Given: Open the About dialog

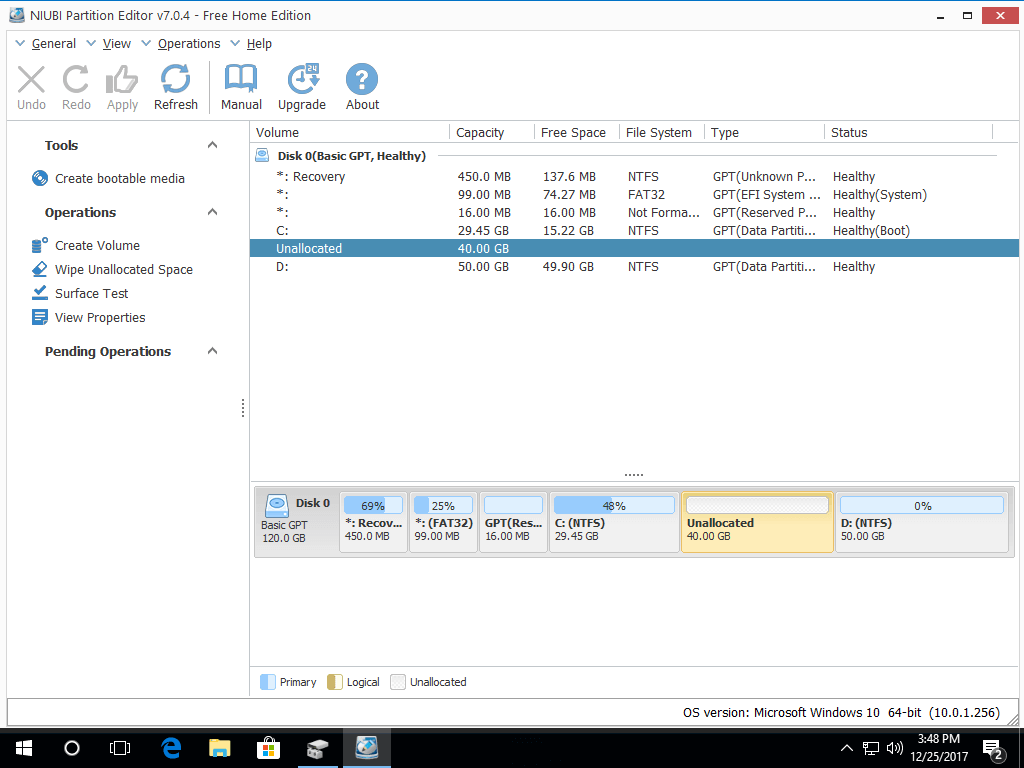Looking at the screenshot, I should click(x=361, y=86).
